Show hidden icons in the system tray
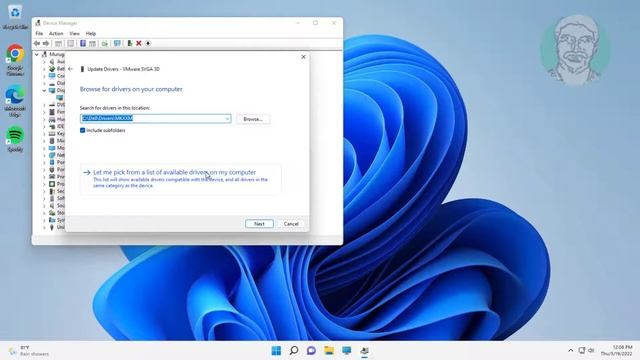640x360 pixels. [571, 351]
